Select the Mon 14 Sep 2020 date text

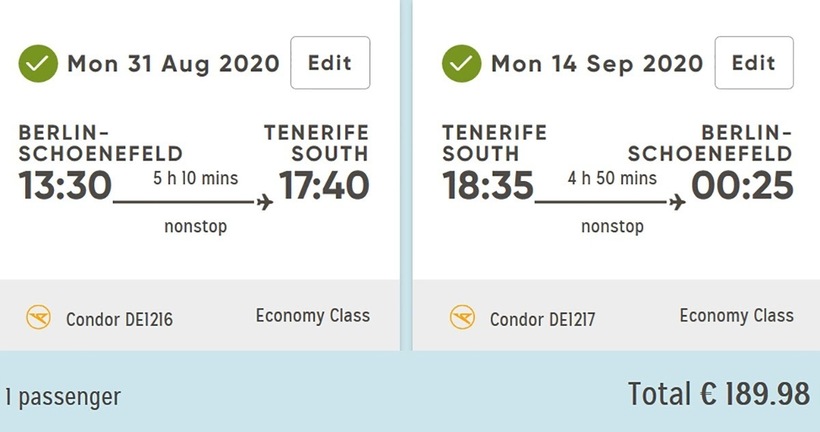596,65
